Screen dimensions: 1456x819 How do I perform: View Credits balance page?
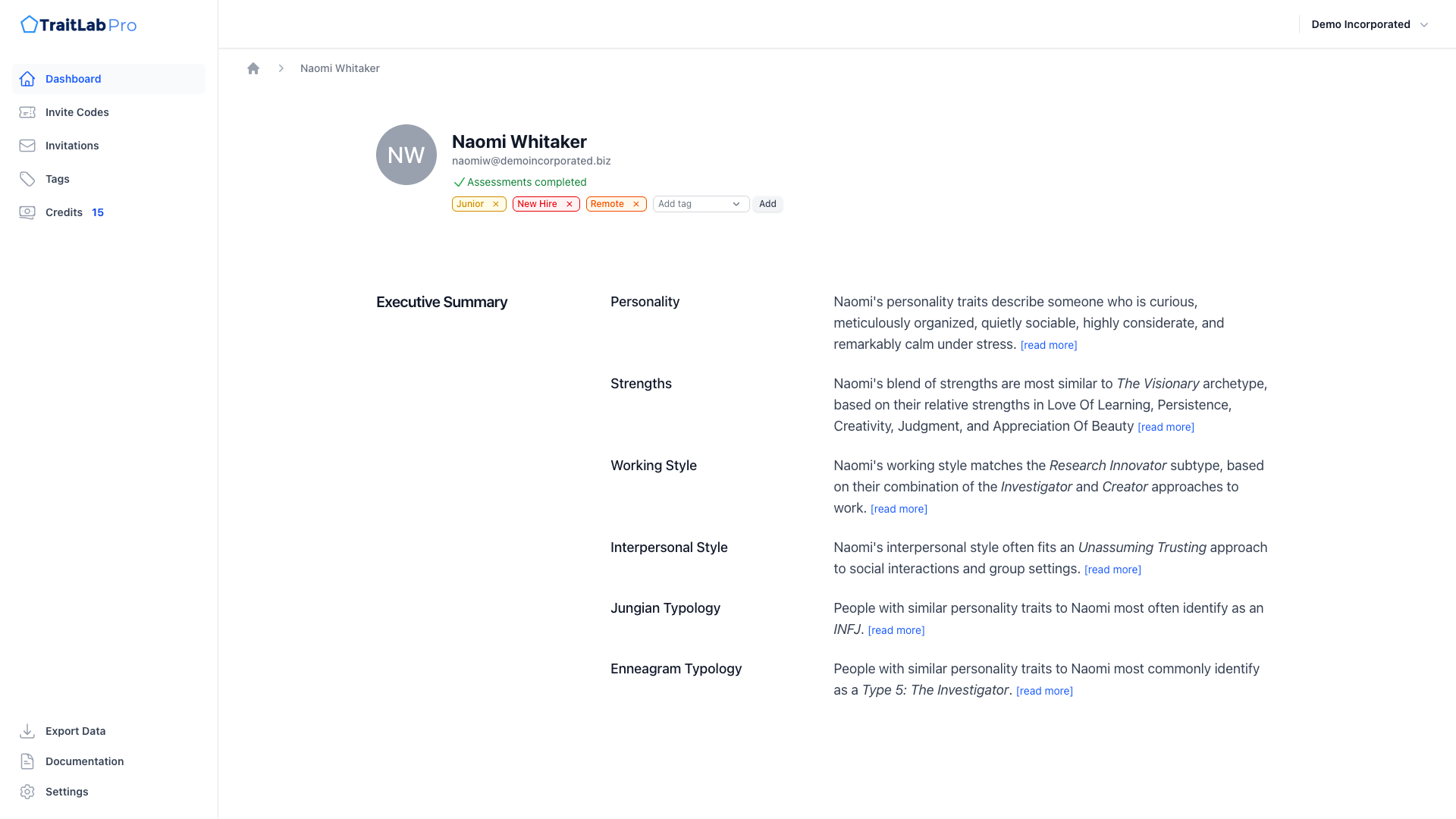coord(64,212)
